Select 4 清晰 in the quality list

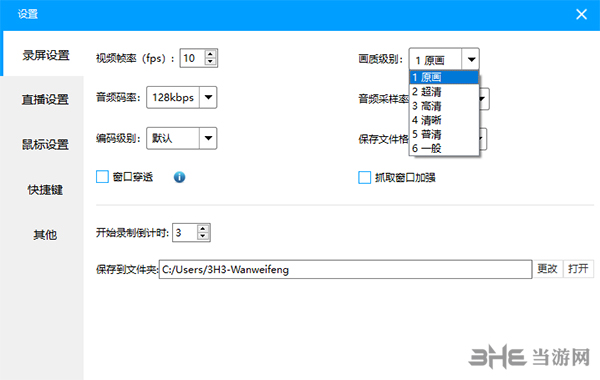click(444, 120)
